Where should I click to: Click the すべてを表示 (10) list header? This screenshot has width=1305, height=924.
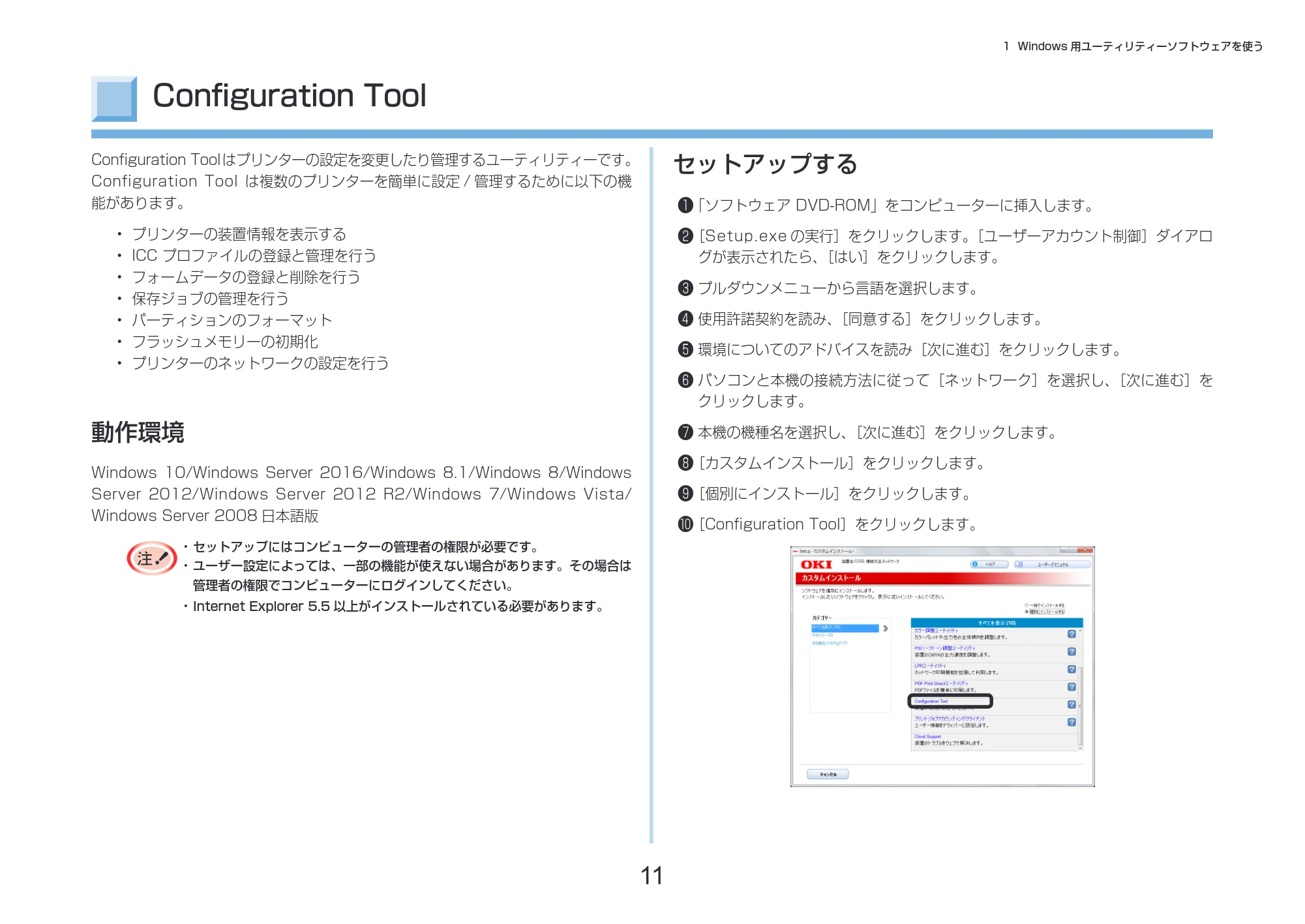[997, 623]
